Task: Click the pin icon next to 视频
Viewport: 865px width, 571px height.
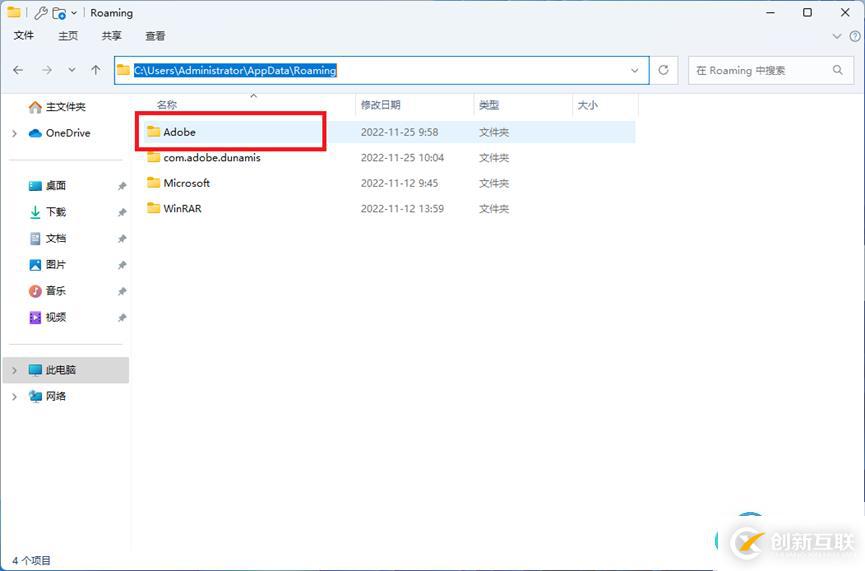Action: (x=122, y=318)
